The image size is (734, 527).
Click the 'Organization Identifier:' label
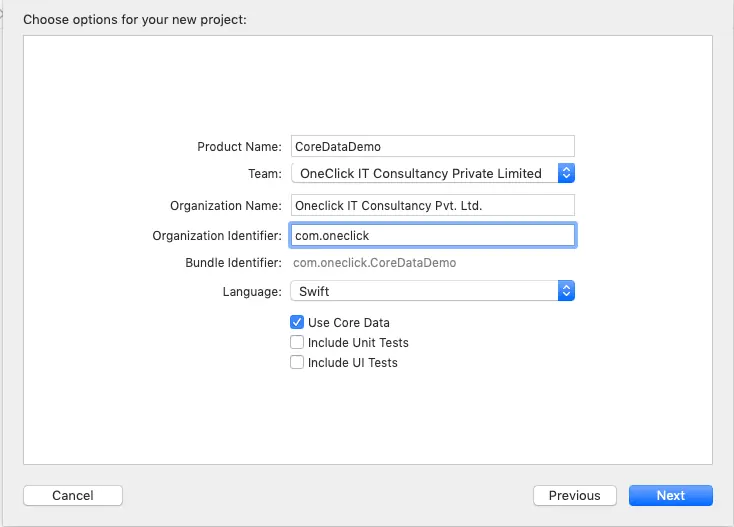click(217, 235)
